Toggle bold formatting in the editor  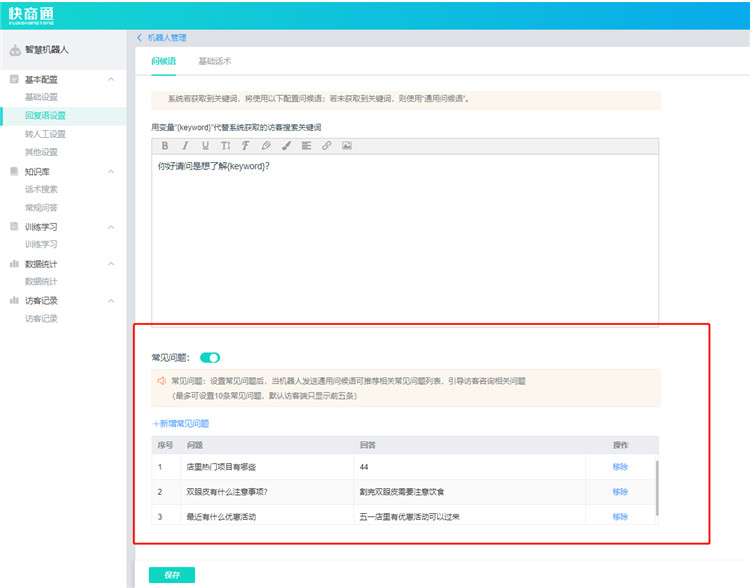tap(165, 146)
